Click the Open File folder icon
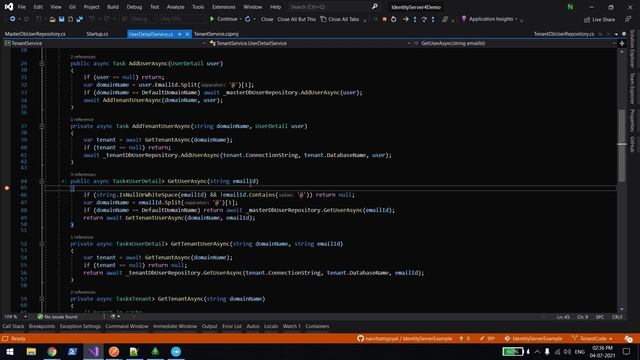This screenshot has height=360, width=640. (52, 19)
